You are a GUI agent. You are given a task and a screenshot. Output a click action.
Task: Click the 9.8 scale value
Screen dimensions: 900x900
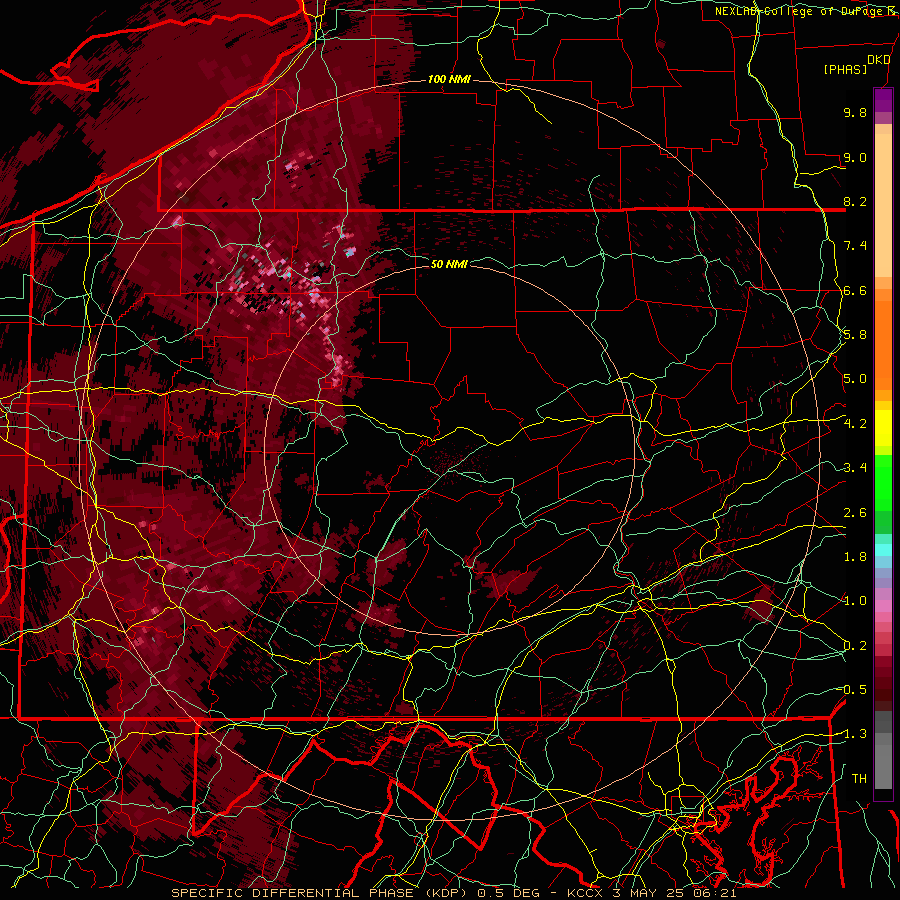click(855, 112)
